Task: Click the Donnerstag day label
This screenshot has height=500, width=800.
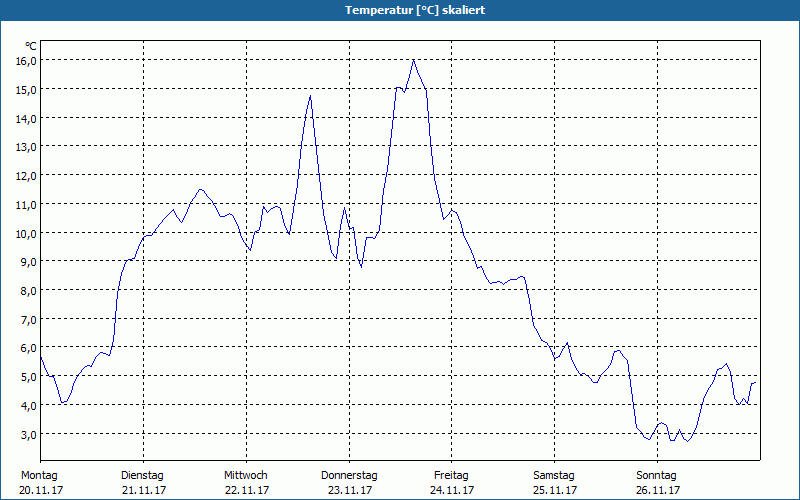Action: click(x=349, y=476)
